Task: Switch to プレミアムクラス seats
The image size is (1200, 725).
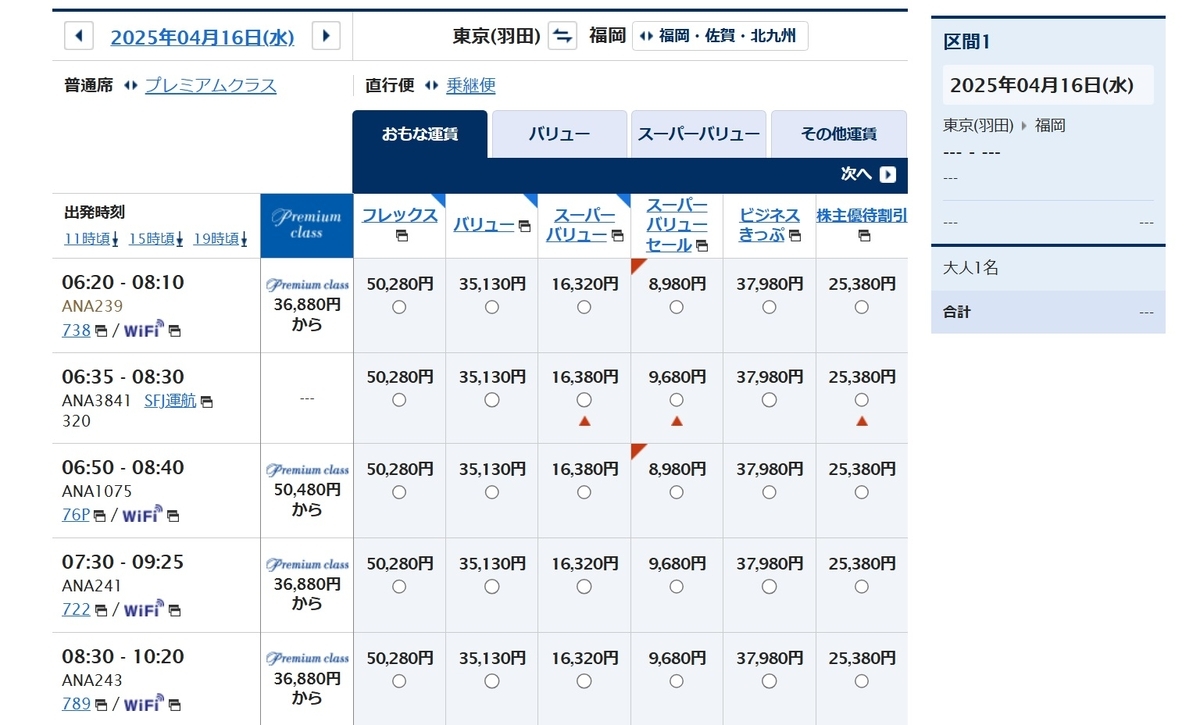Action: (x=210, y=86)
